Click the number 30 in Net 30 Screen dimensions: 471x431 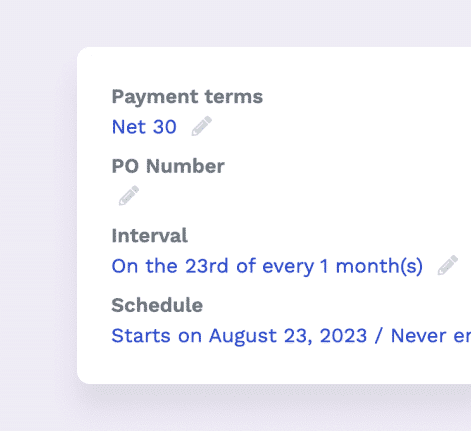(x=165, y=127)
